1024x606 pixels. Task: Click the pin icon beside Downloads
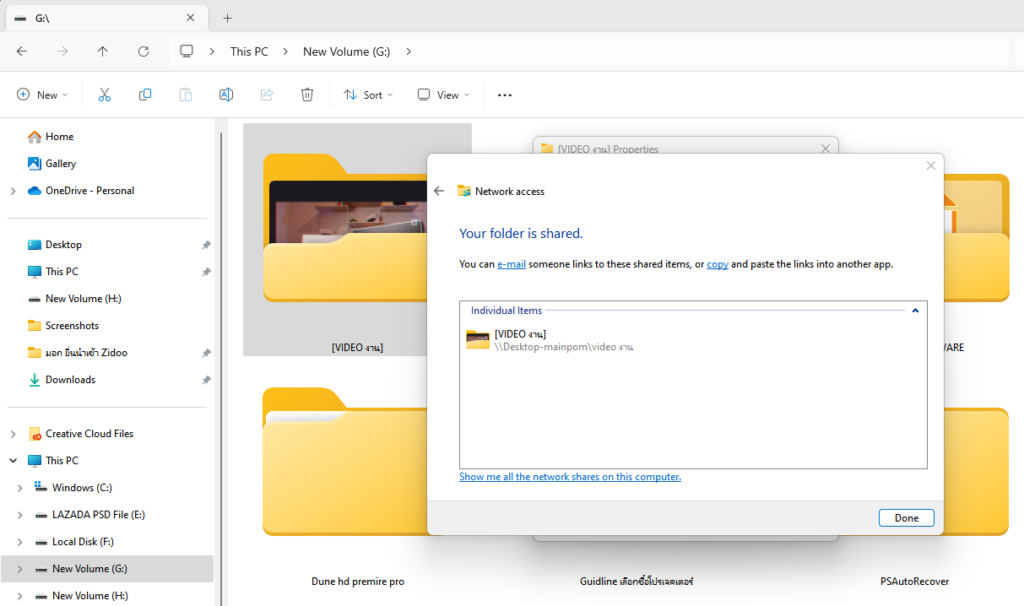coord(206,380)
